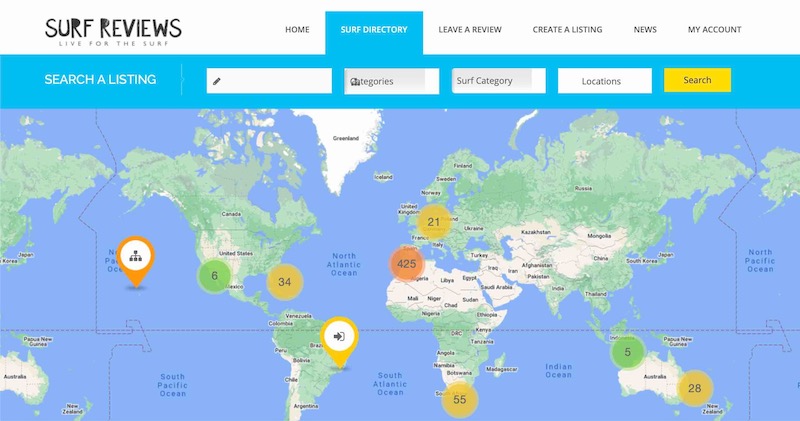
Task: Expand the Locations dropdown
Action: [x=604, y=81]
